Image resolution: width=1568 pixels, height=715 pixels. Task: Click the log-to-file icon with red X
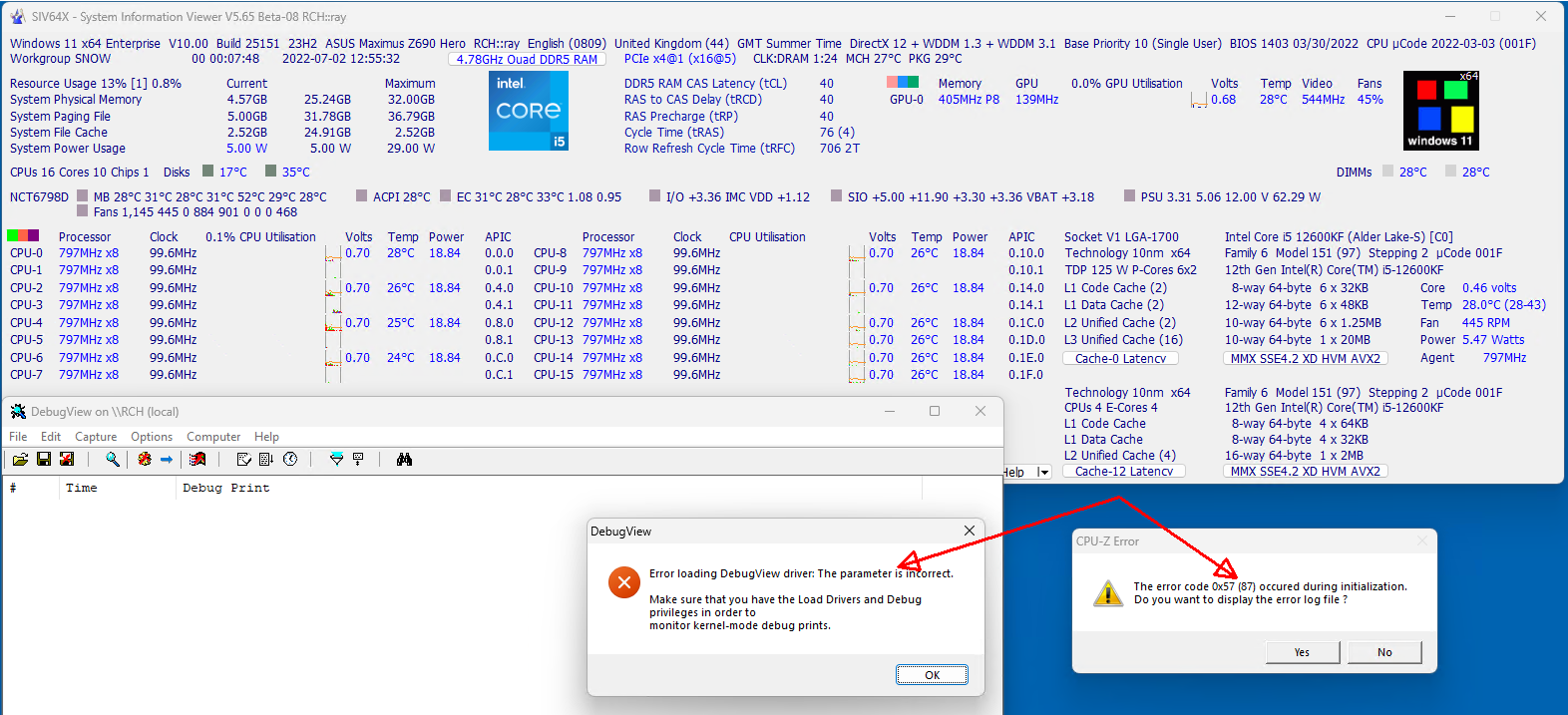point(67,459)
